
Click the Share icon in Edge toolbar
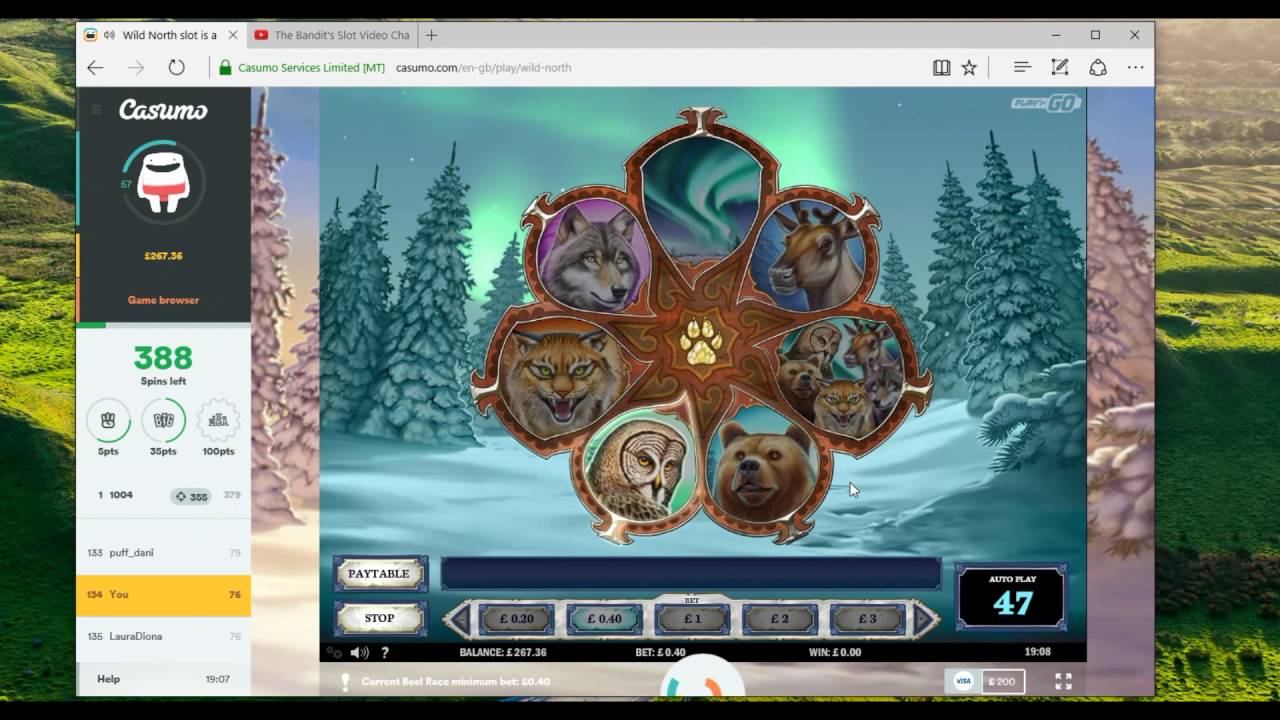[1098, 67]
